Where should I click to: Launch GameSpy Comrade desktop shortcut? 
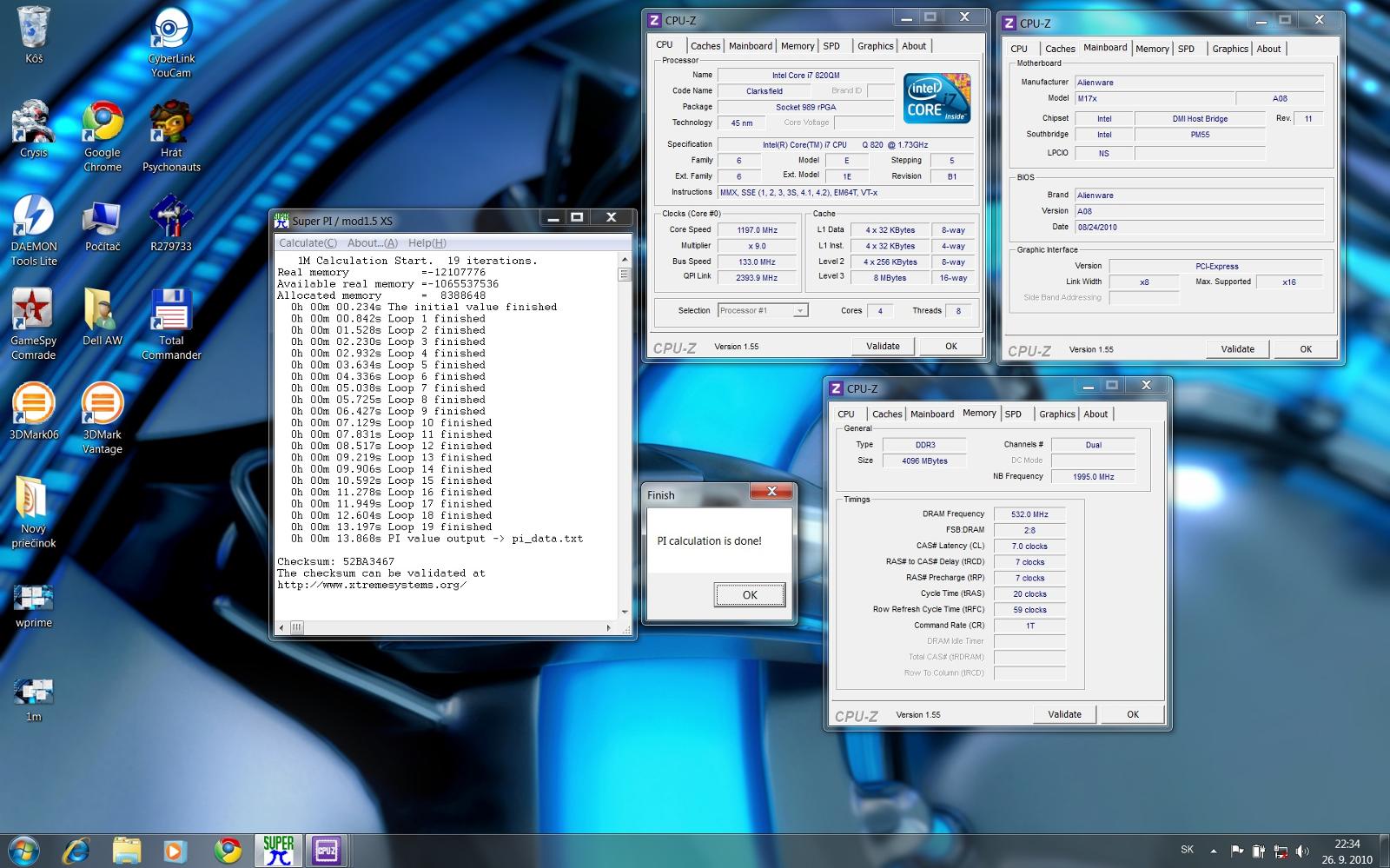(x=34, y=324)
